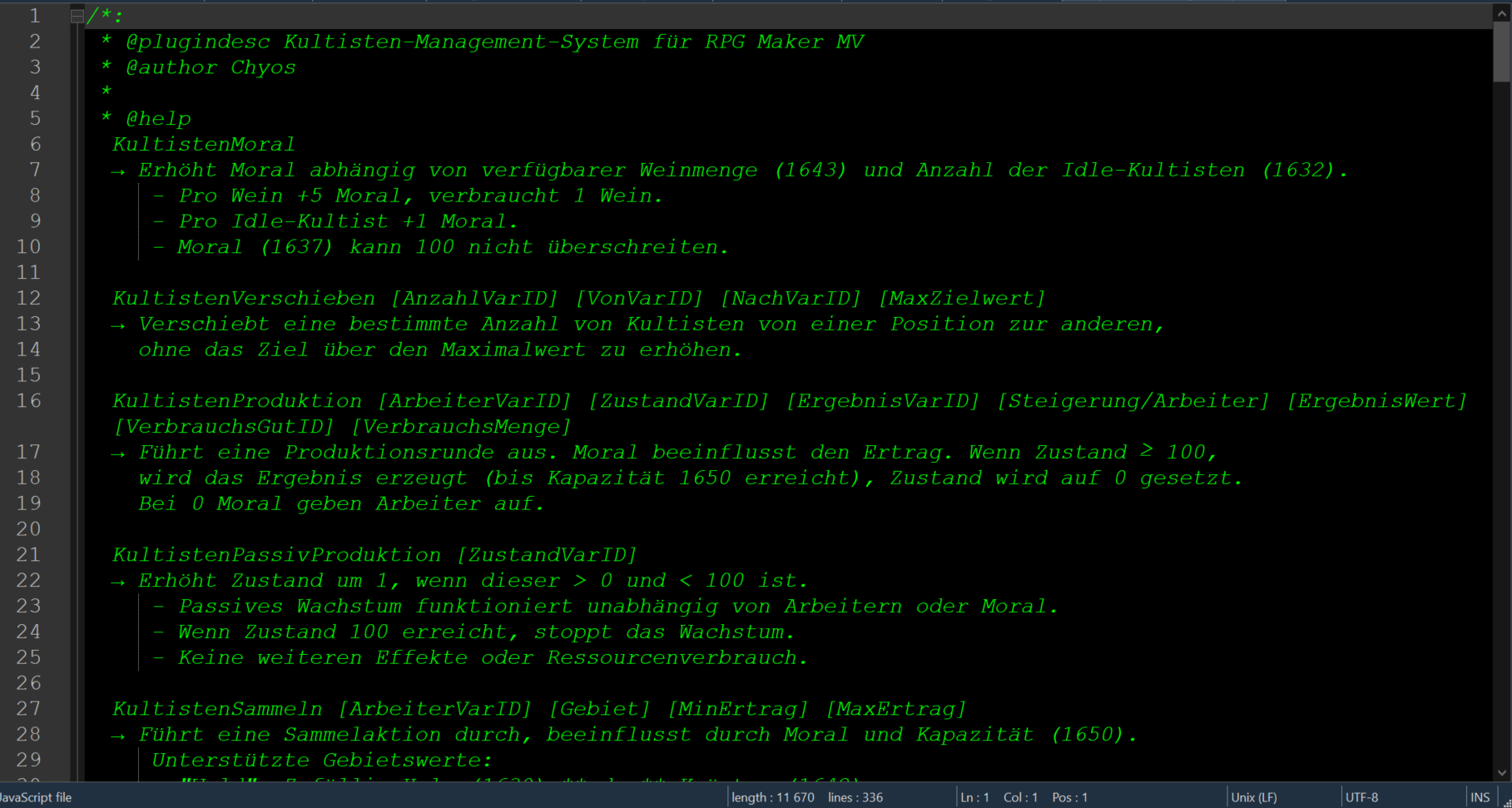Click the "[ErgebnisWert]" parameter
The image size is (1512, 808).
tap(1377, 400)
